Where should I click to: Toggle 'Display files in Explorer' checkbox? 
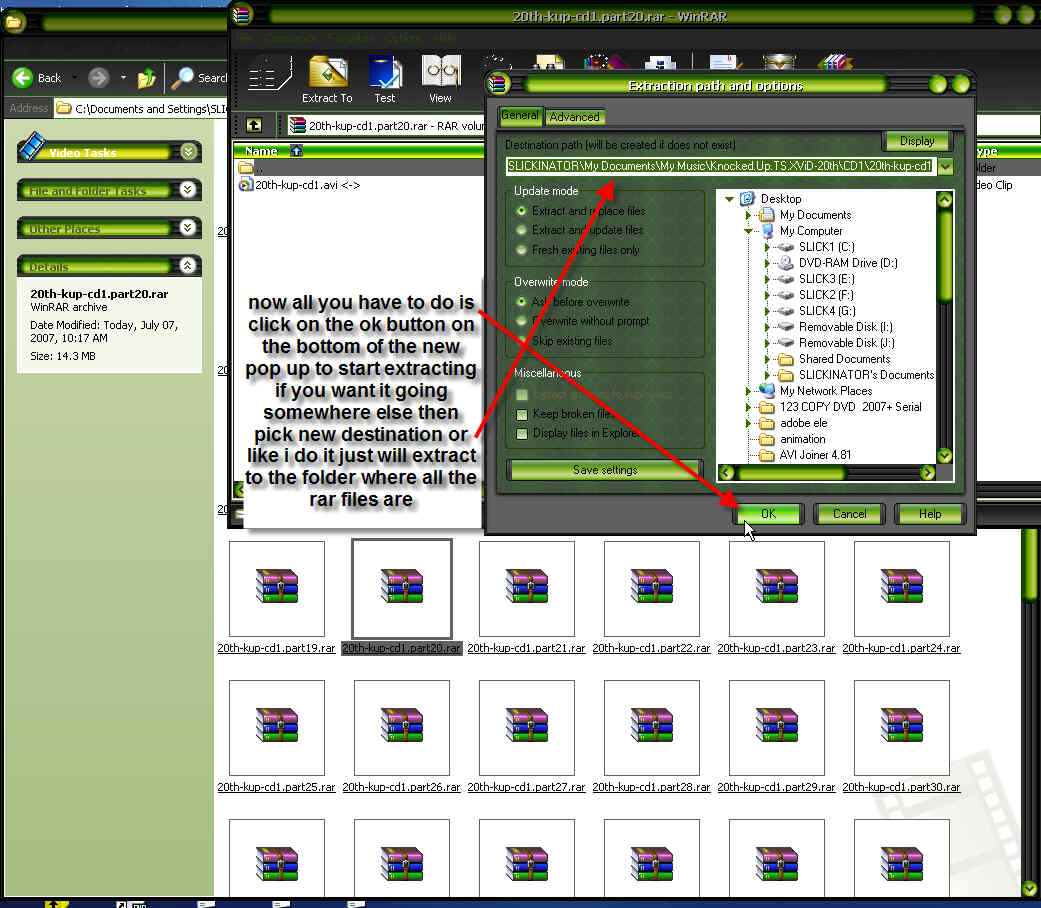(x=522, y=433)
